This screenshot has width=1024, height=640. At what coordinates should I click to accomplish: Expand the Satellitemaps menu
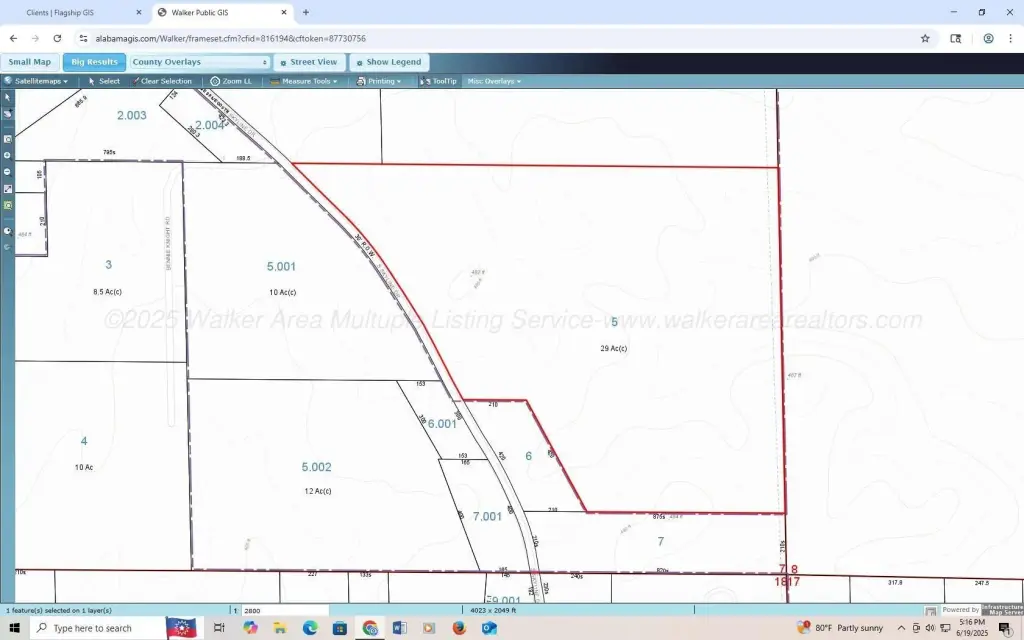pyautogui.click(x=38, y=81)
